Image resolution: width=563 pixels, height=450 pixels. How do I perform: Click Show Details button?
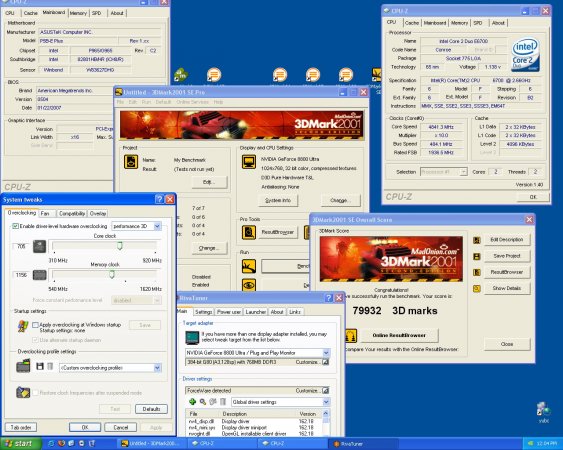point(507,288)
